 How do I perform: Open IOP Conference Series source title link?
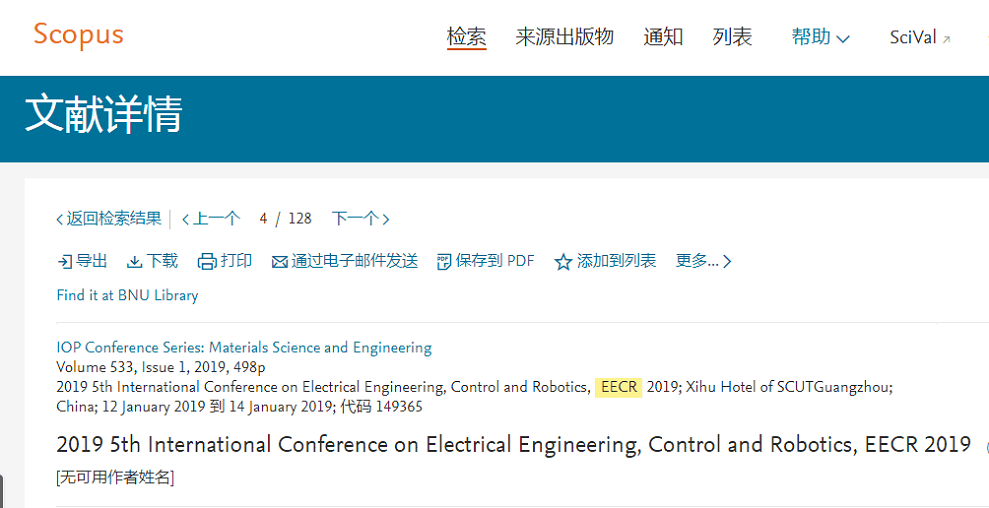(244, 348)
